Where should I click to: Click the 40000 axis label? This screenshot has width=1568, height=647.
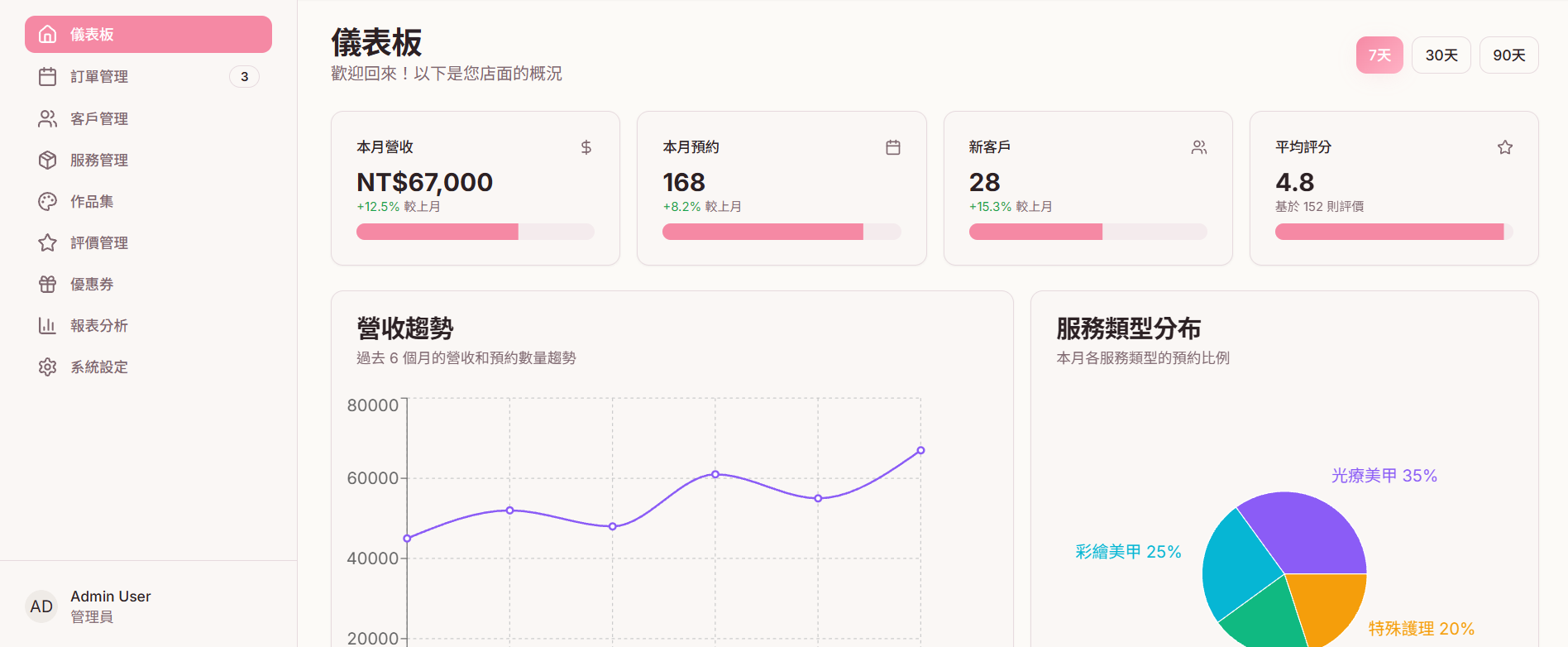click(373, 558)
